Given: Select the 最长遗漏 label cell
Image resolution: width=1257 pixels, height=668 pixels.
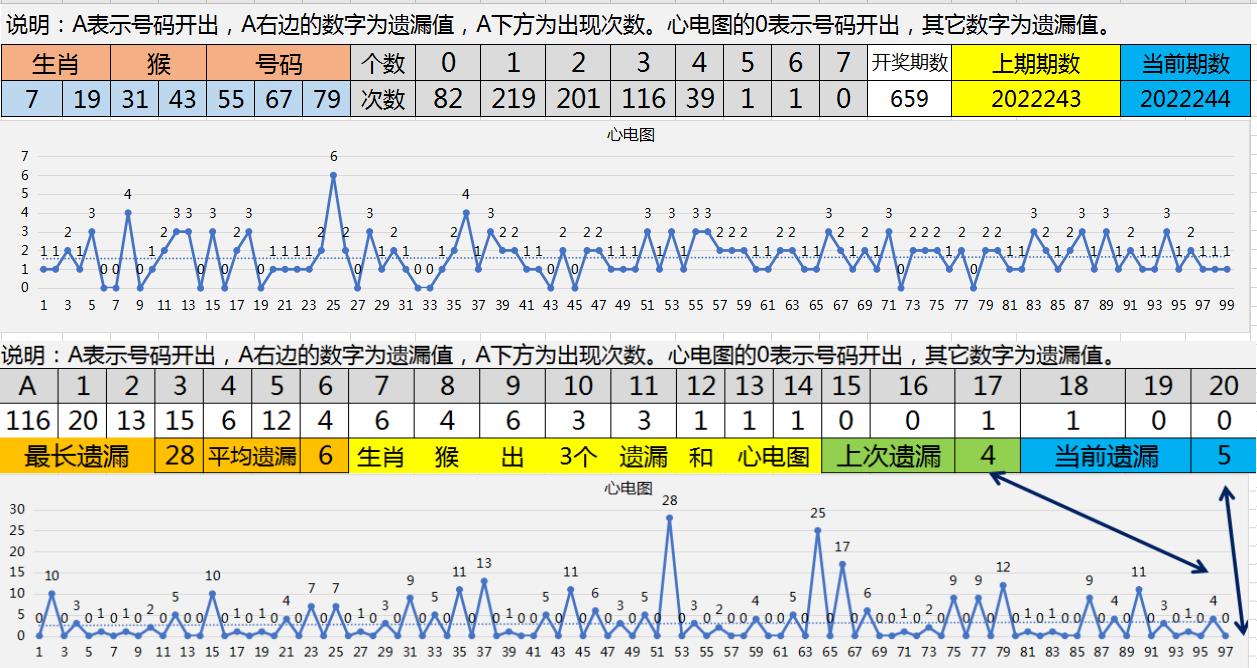Looking at the screenshot, I should coord(78,457).
